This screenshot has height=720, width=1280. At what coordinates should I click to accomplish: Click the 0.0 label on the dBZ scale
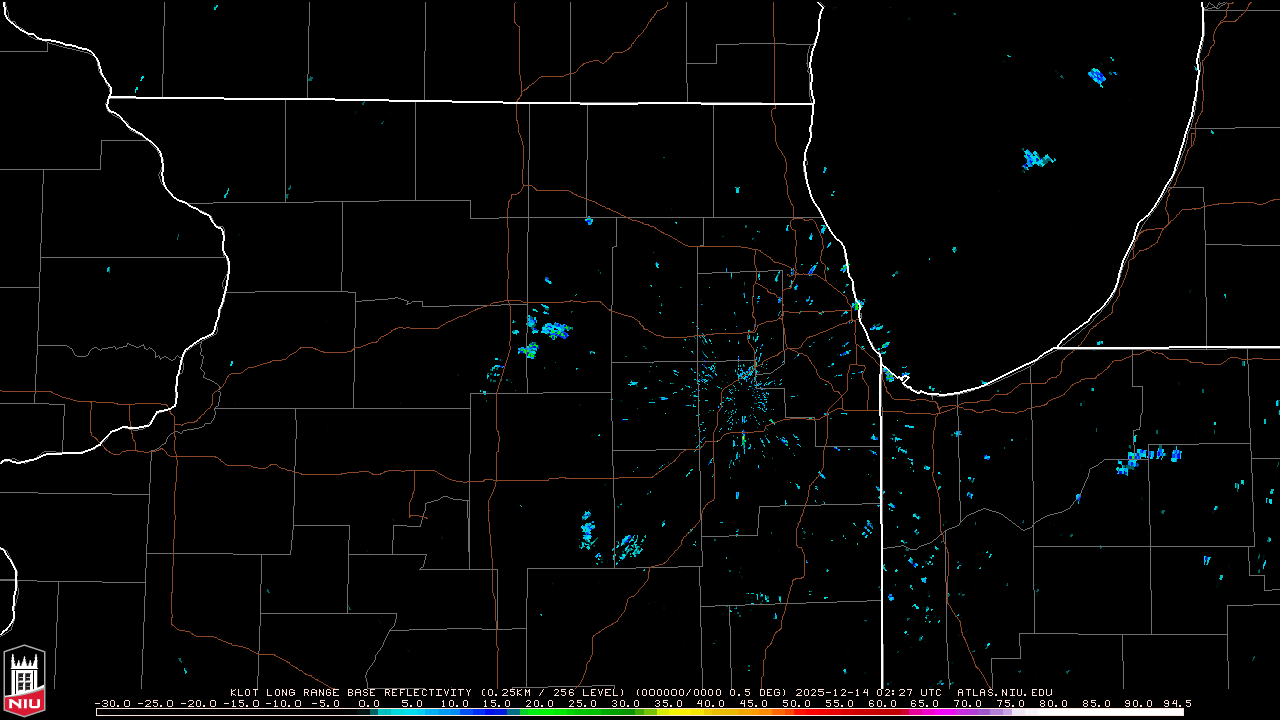[x=369, y=703]
